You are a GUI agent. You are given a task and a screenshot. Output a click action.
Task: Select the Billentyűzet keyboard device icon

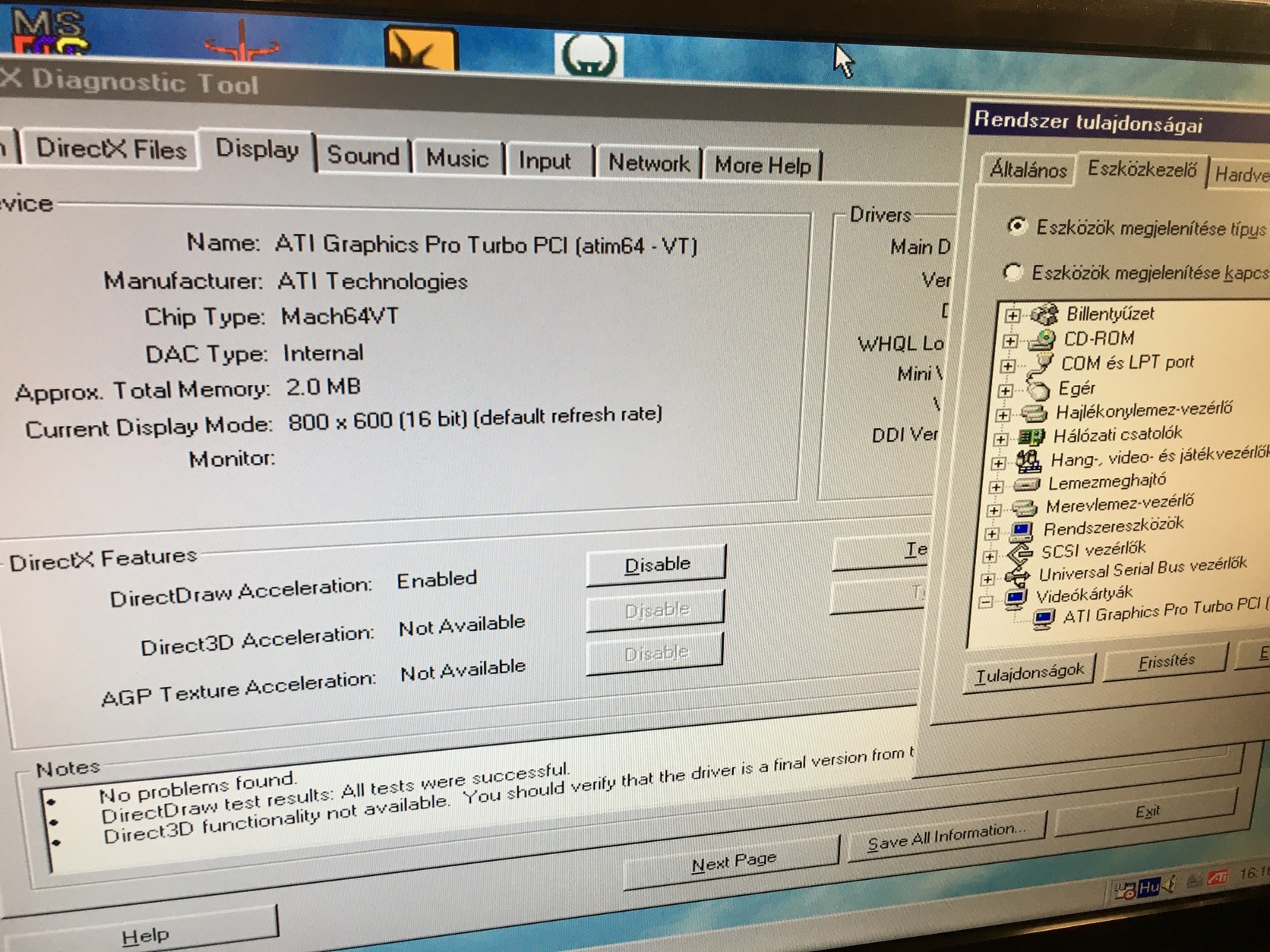click(1044, 314)
